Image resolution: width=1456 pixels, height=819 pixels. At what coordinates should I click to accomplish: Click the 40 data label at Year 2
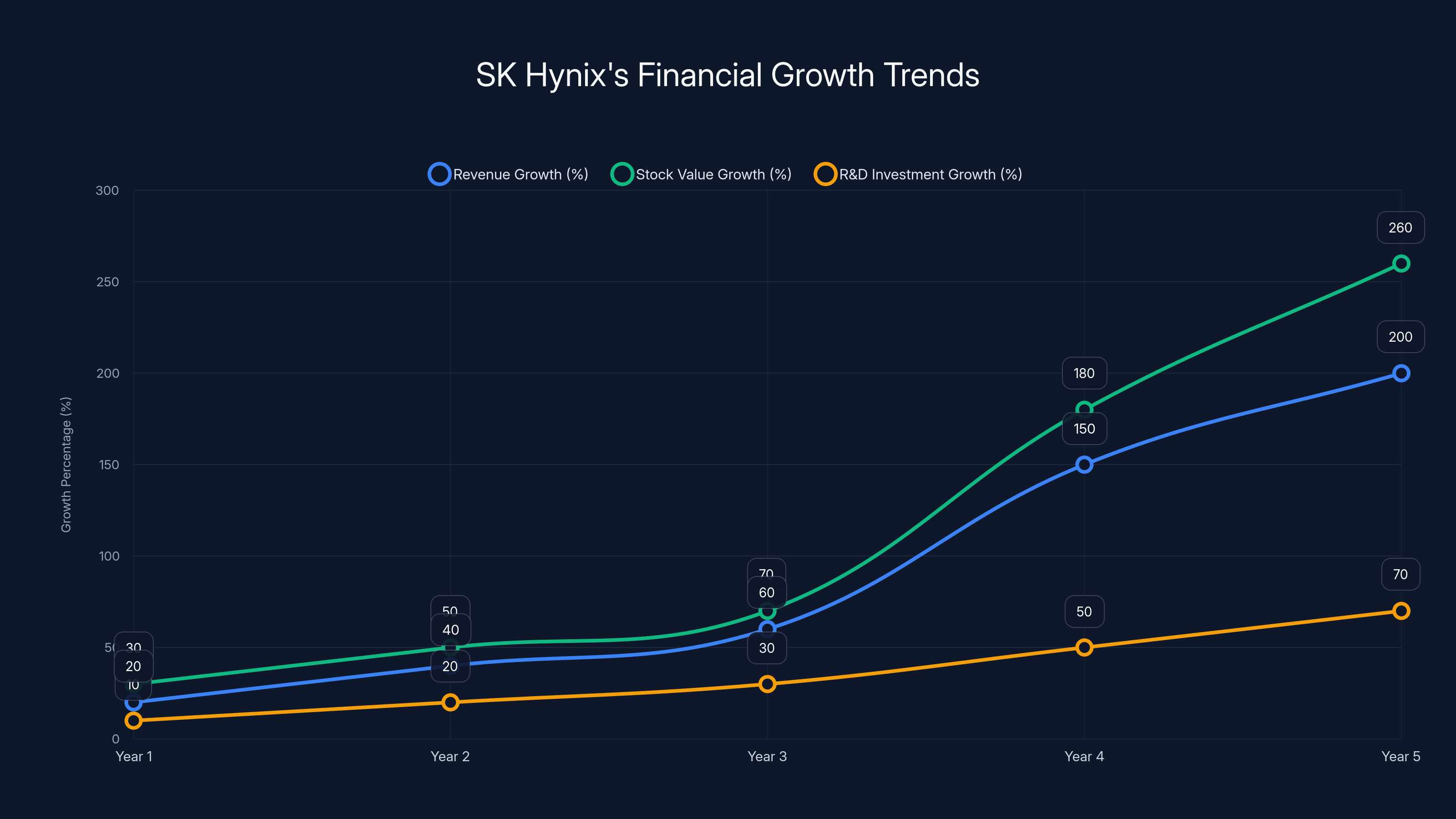point(450,630)
